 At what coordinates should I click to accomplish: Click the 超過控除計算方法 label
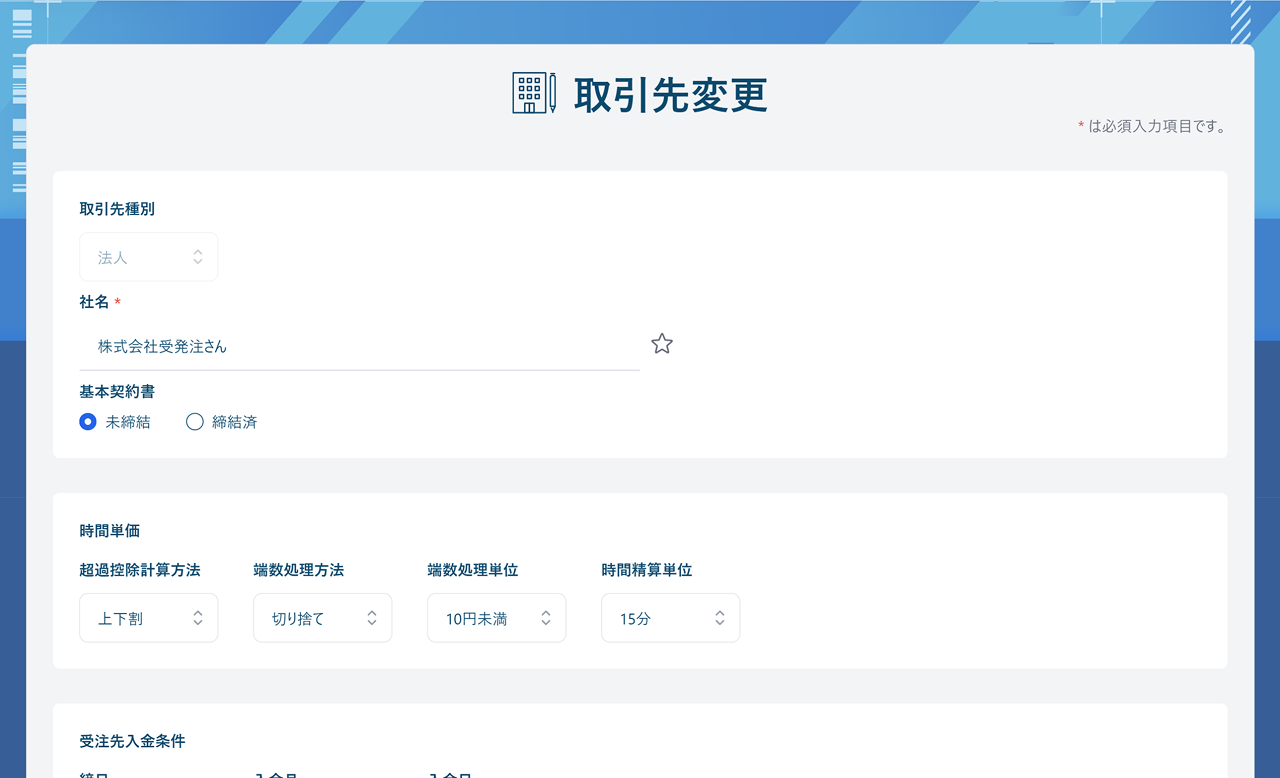tap(140, 570)
